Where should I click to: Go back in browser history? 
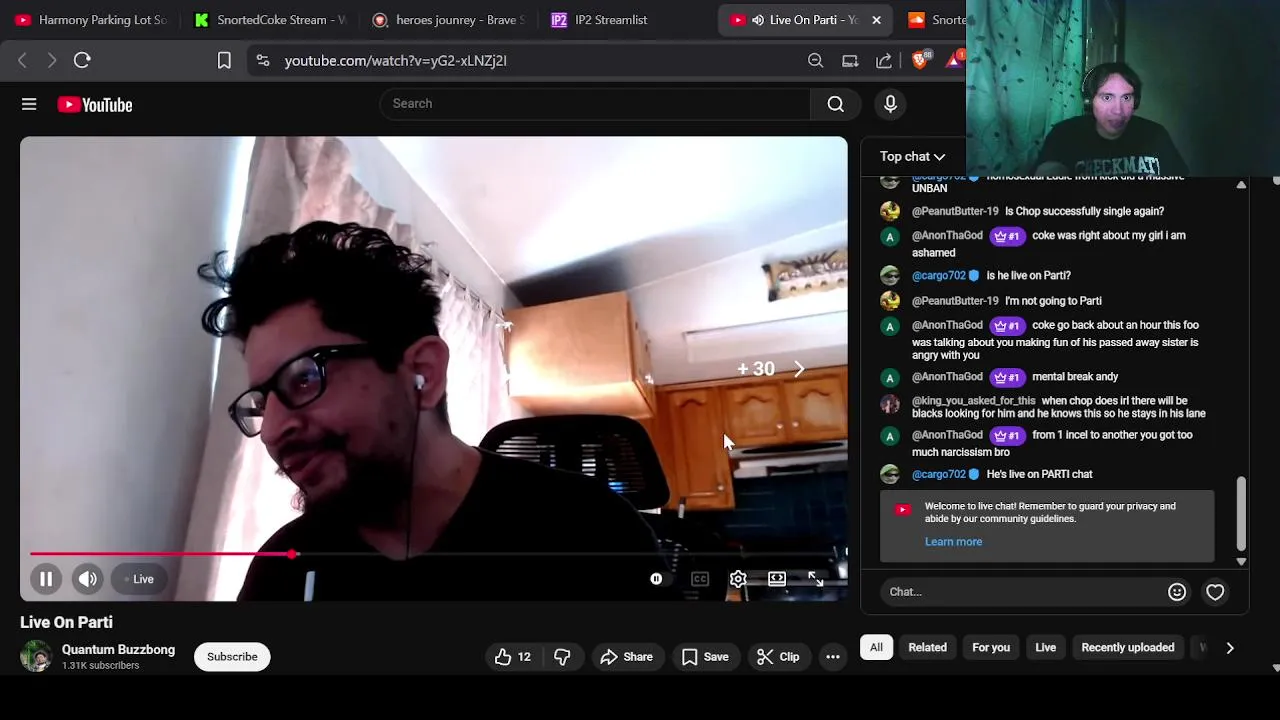22,61
